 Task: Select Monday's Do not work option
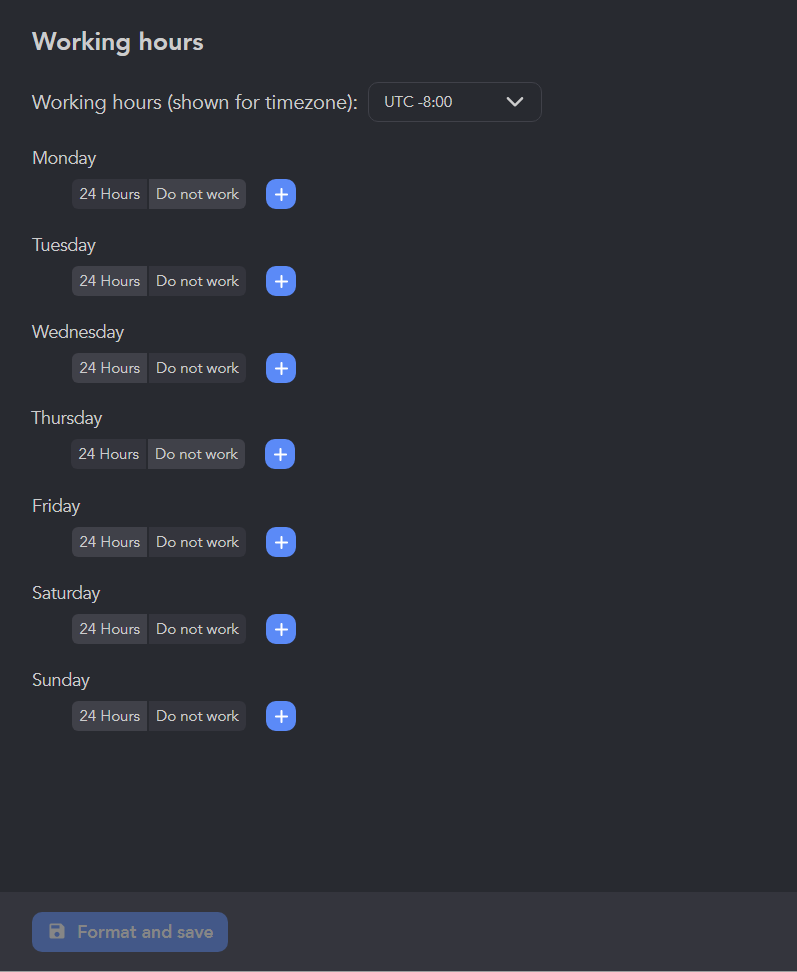coord(197,194)
